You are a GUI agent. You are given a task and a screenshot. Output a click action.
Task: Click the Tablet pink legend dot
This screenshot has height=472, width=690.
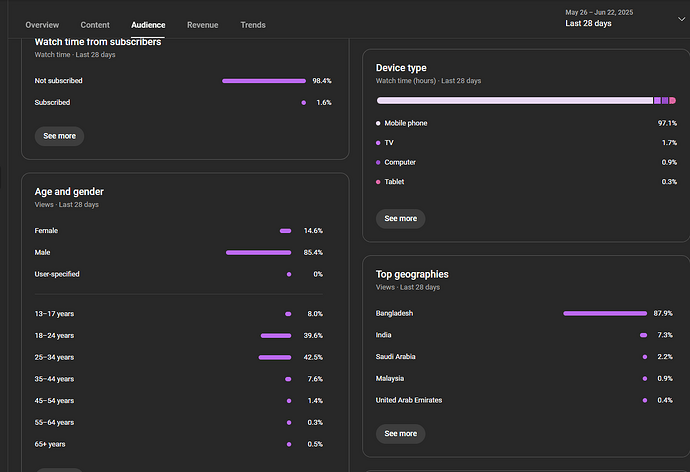pyautogui.click(x=378, y=182)
